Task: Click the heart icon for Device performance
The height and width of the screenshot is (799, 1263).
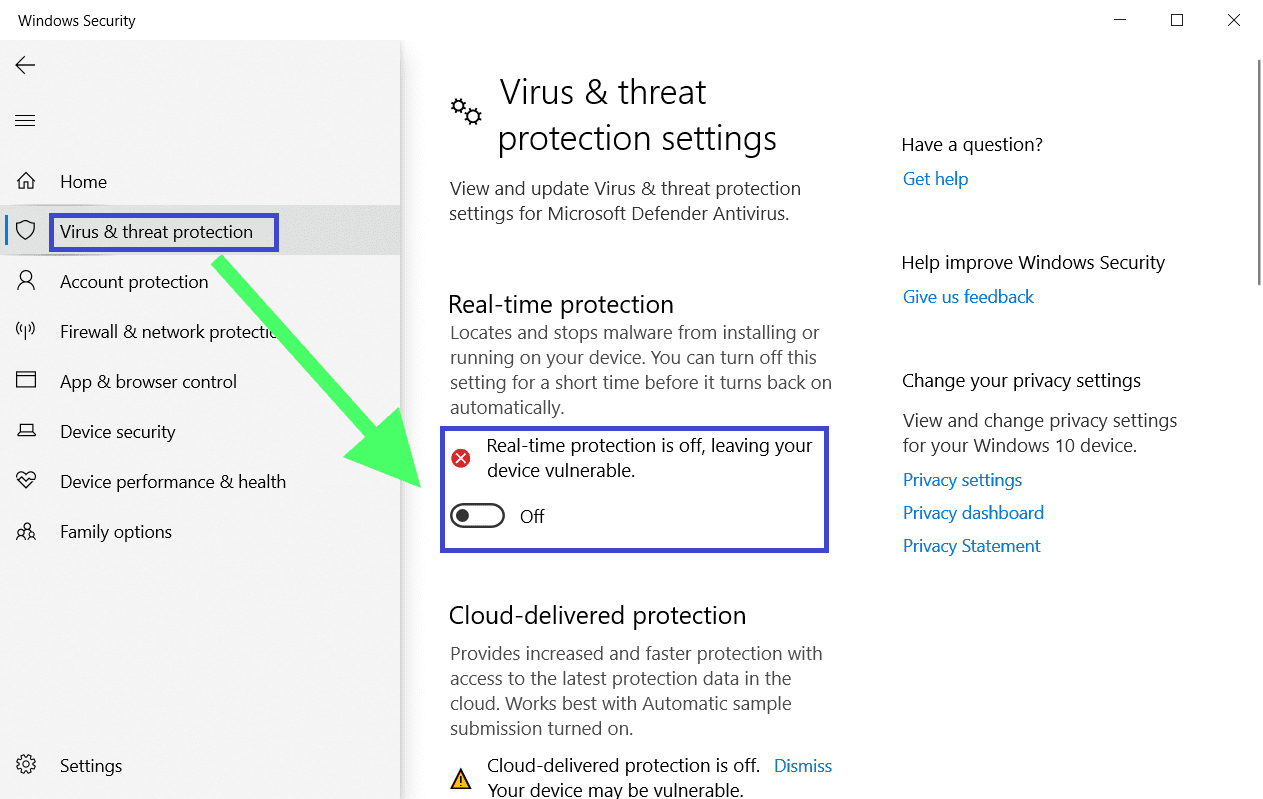Action: pyautogui.click(x=26, y=481)
